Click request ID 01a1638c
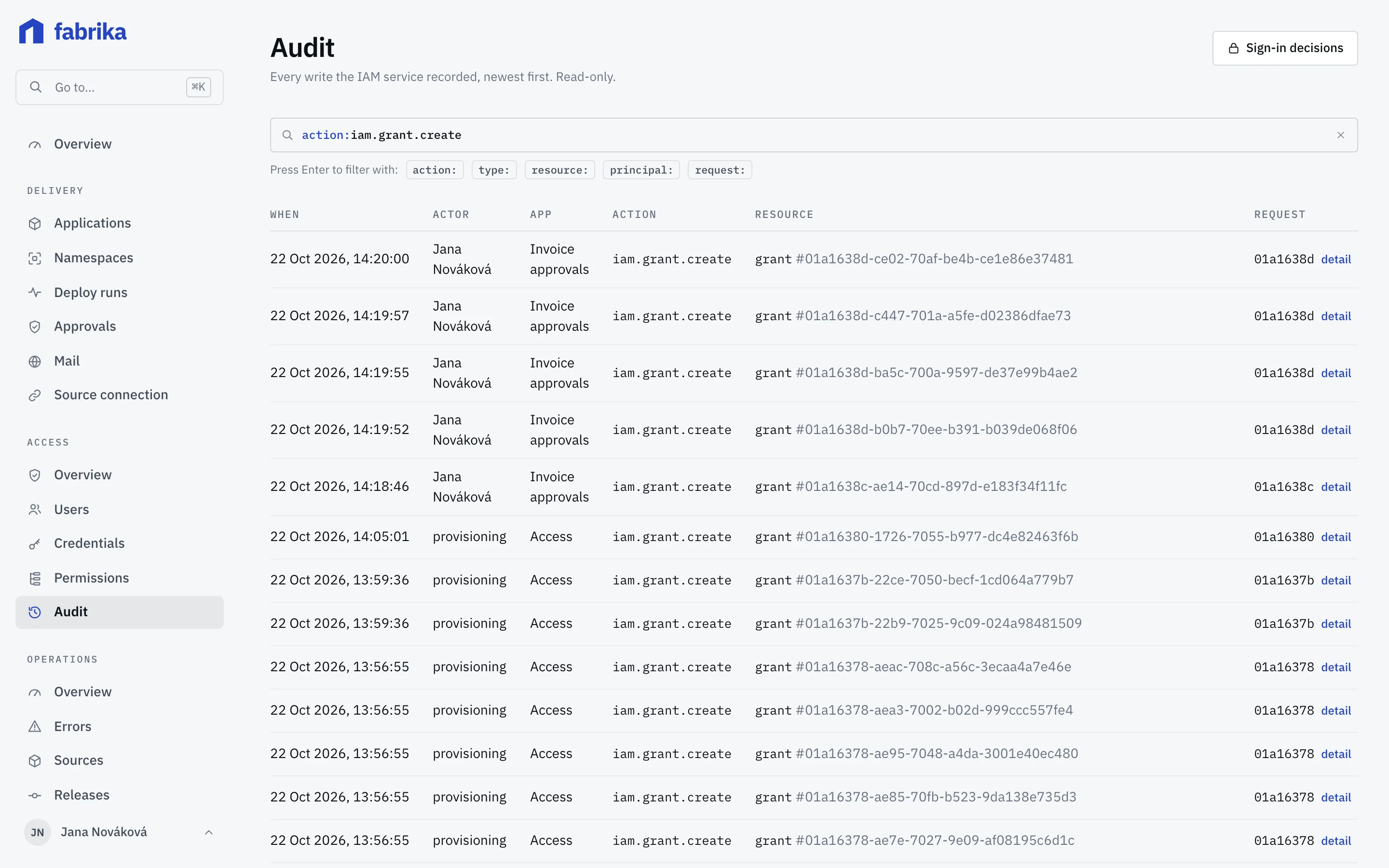 pos(1283,487)
